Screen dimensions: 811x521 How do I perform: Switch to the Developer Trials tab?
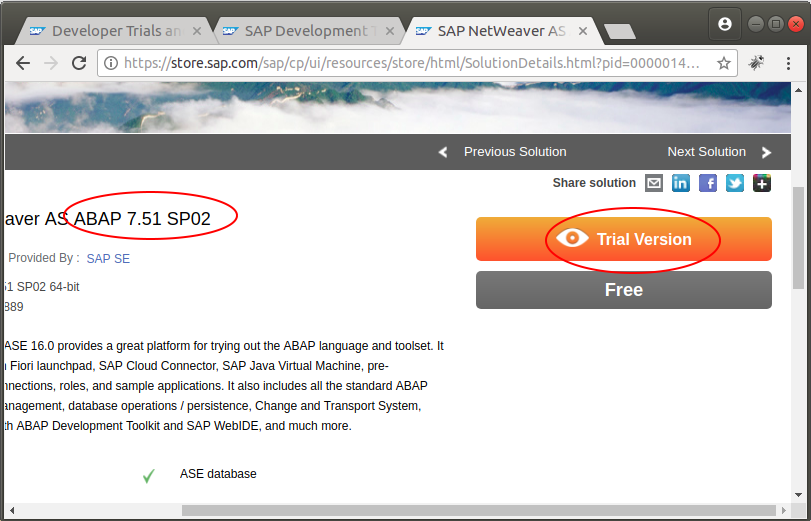click(113, 31)
